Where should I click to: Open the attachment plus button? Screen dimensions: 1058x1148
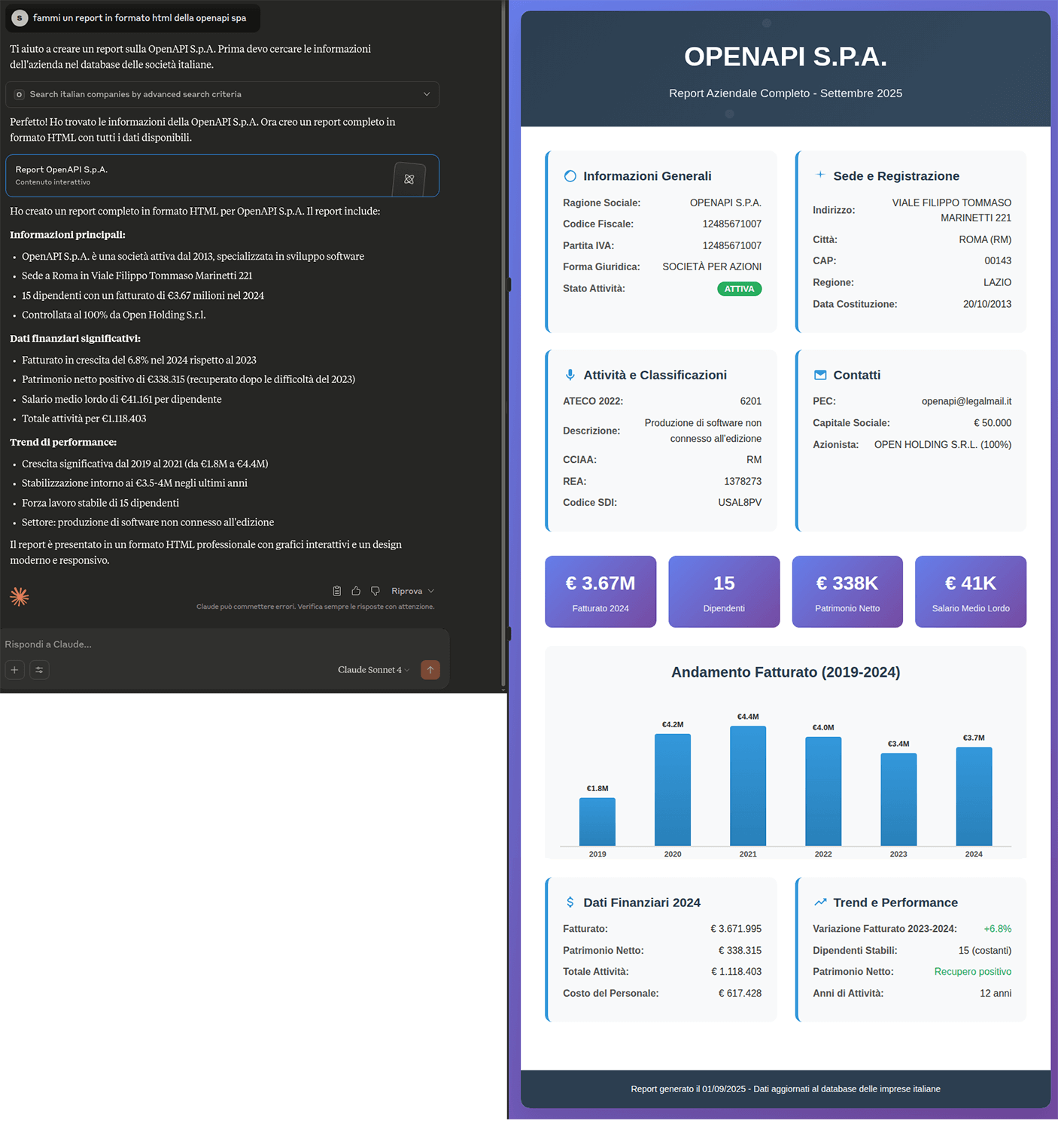[x=14, y=669]
